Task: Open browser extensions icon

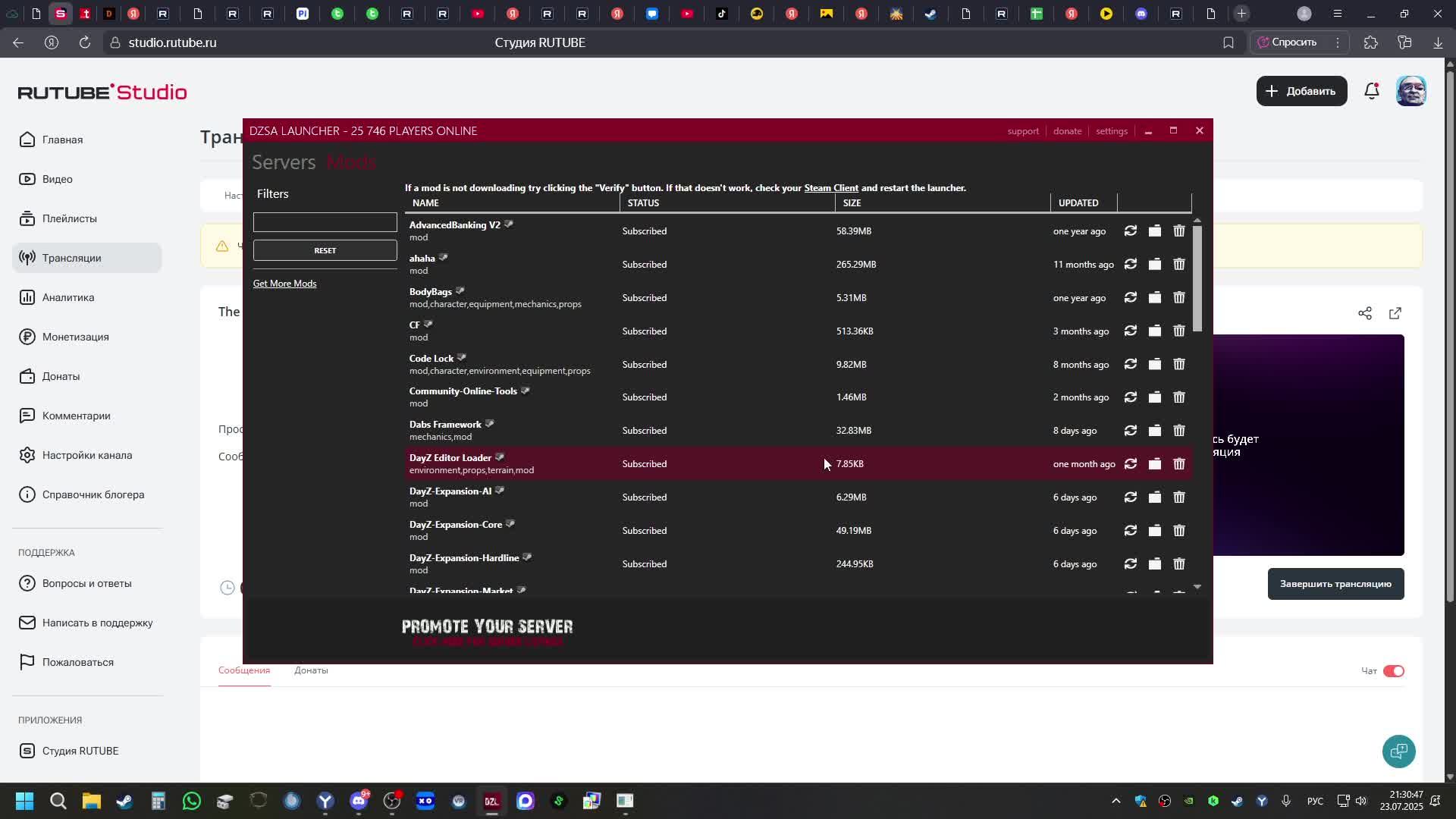Action: 1371,43
